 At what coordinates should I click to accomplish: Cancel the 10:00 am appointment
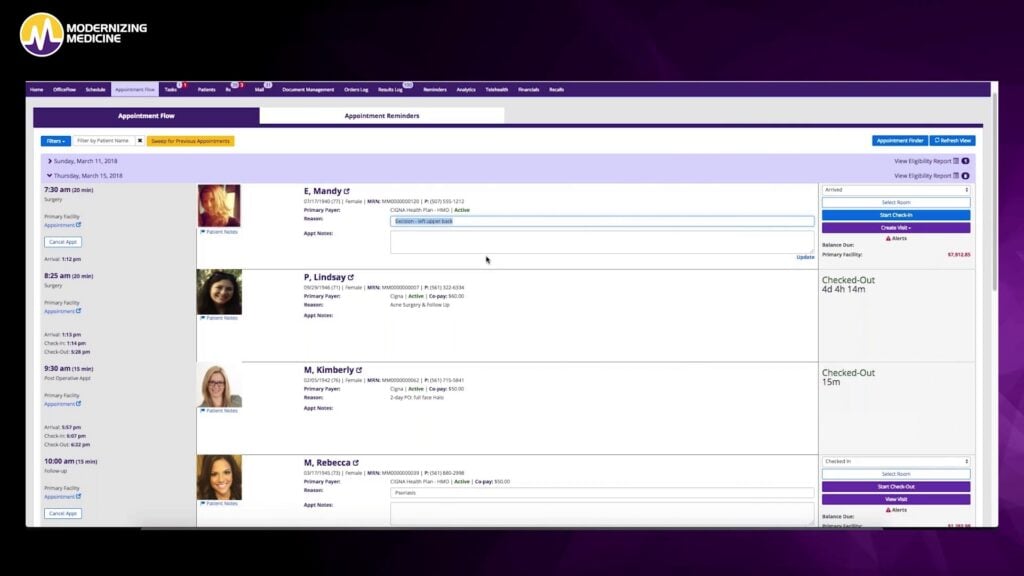63,514
